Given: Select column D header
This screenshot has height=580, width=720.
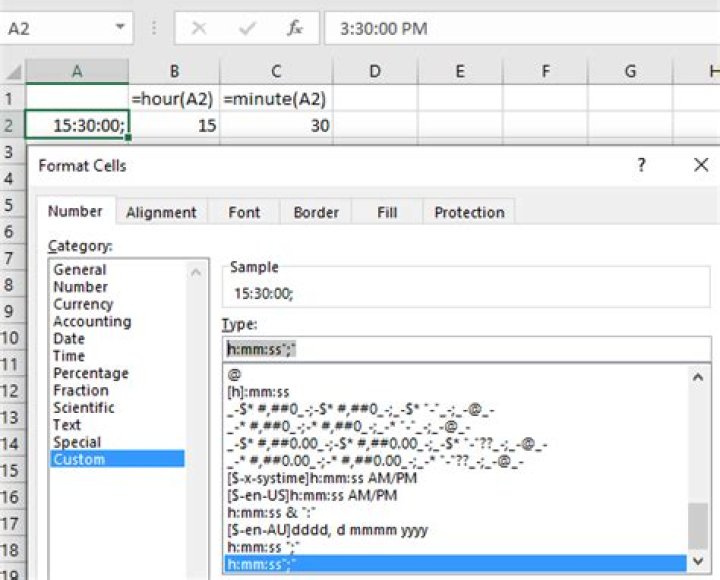Looking at the screenshot, I should 375,71.
